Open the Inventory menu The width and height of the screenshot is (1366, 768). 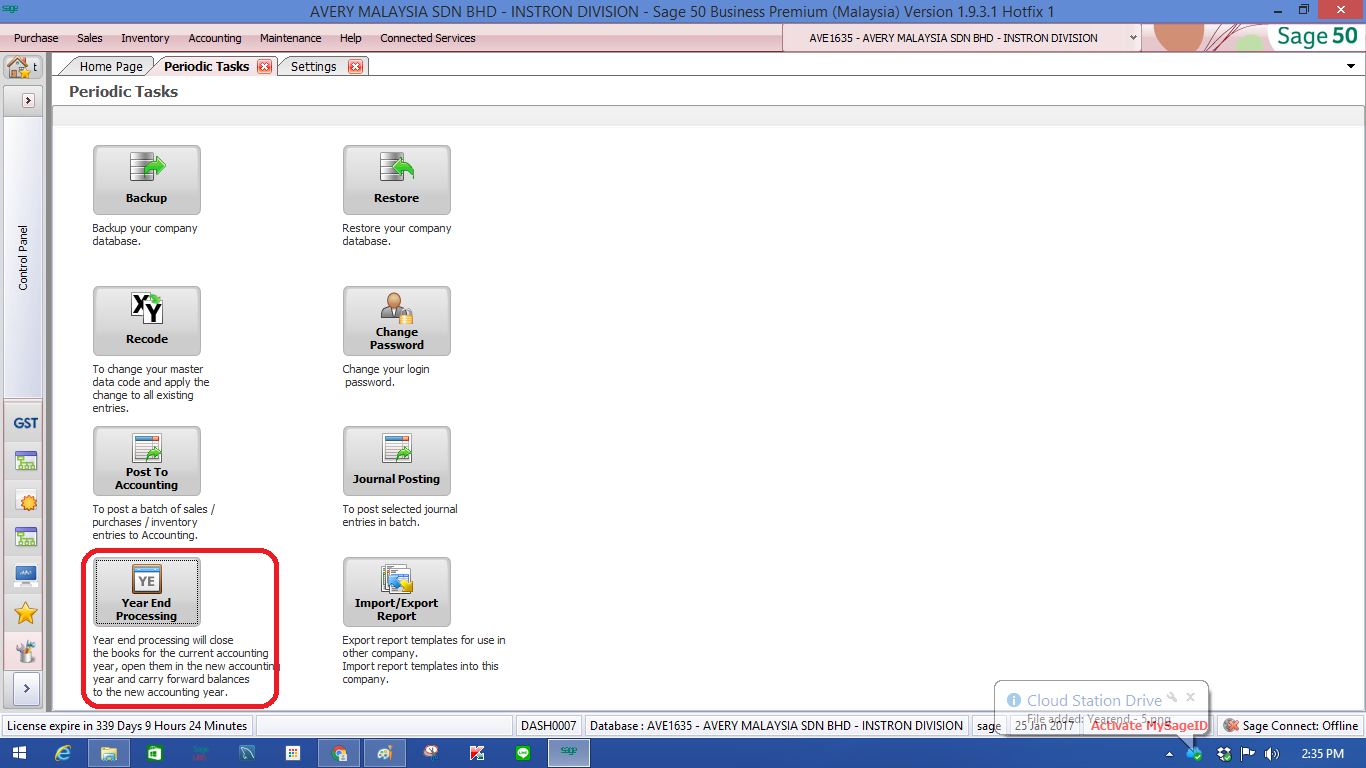145,38
